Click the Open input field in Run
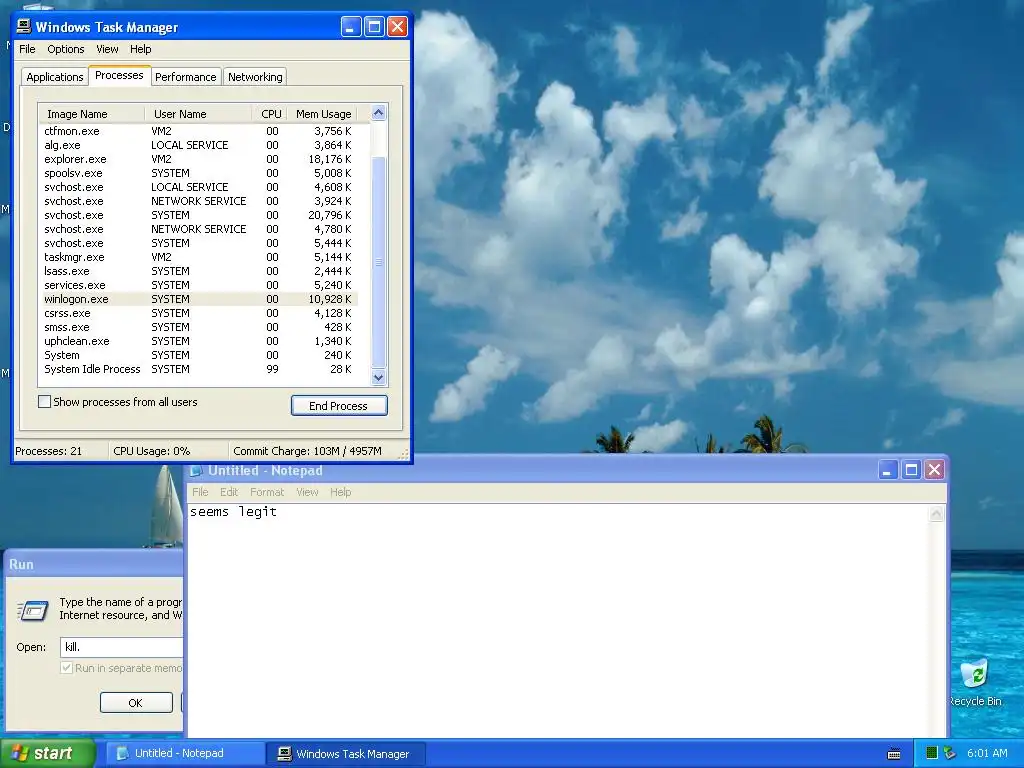 (121, 647)
